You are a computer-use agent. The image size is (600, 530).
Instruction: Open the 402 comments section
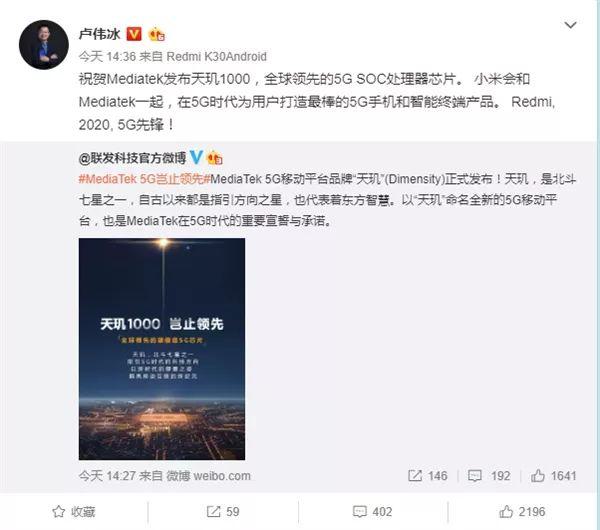pos(372,512)
